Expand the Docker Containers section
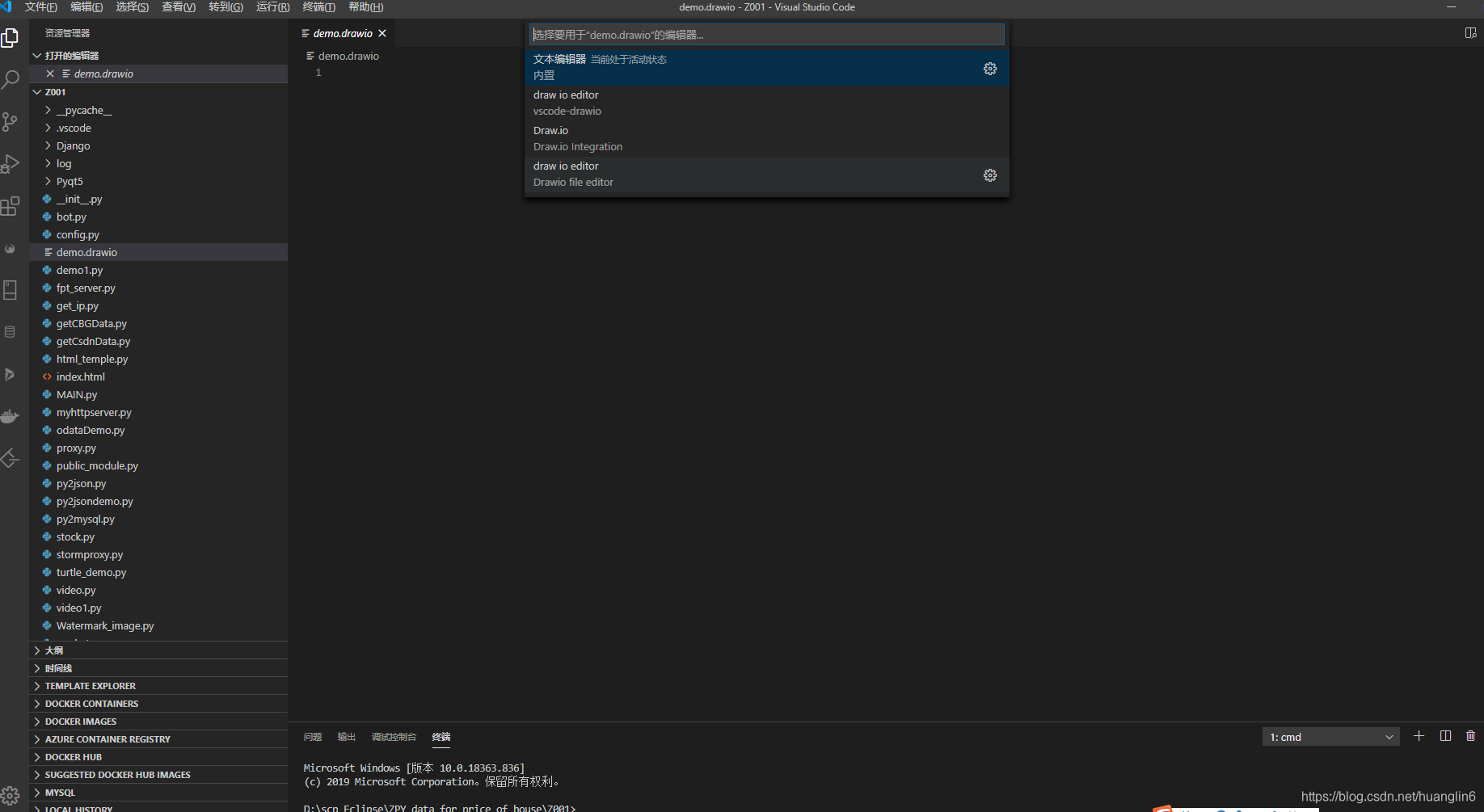The image size is (1484, 812). coord(158,704)
